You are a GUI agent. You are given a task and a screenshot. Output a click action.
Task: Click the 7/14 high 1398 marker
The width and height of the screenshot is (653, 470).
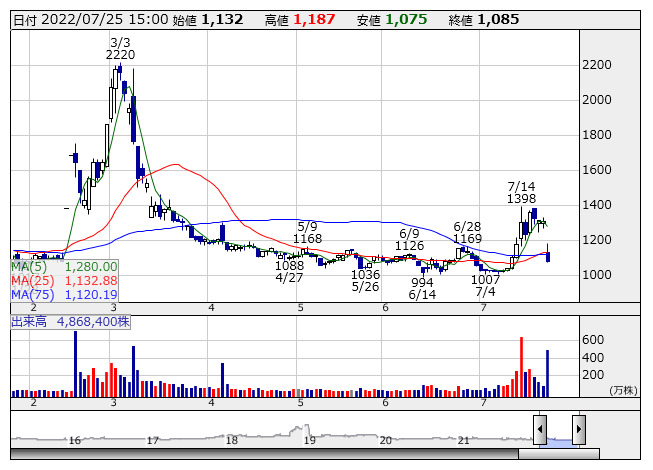coord(522,193)
